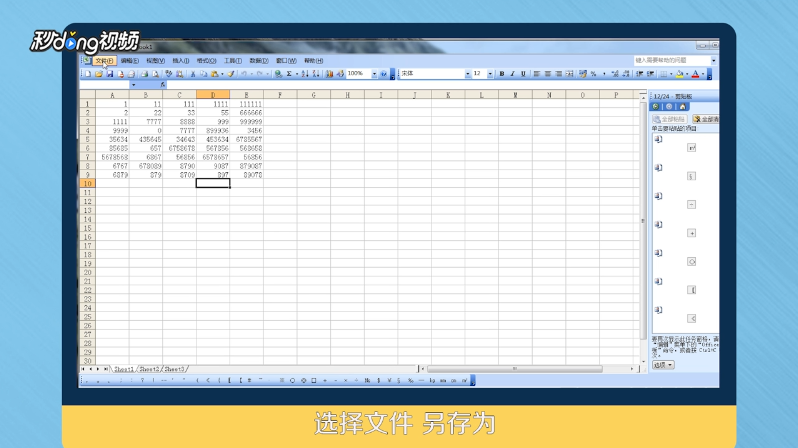Open the 100% zoom dropdown
The width and height of the screenshot is (798, 448).
374,74
